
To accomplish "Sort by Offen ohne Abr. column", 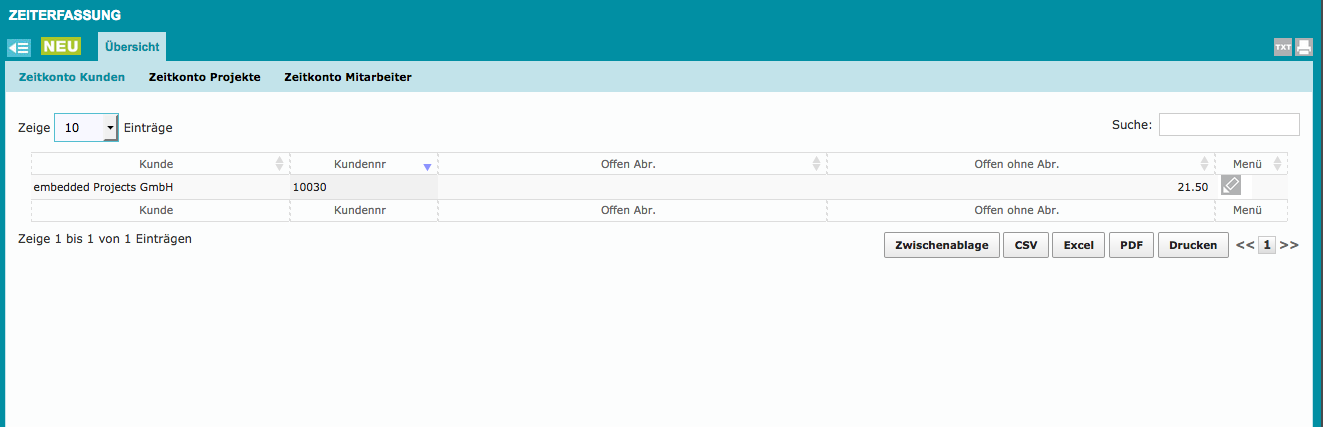I will 1204,164.
